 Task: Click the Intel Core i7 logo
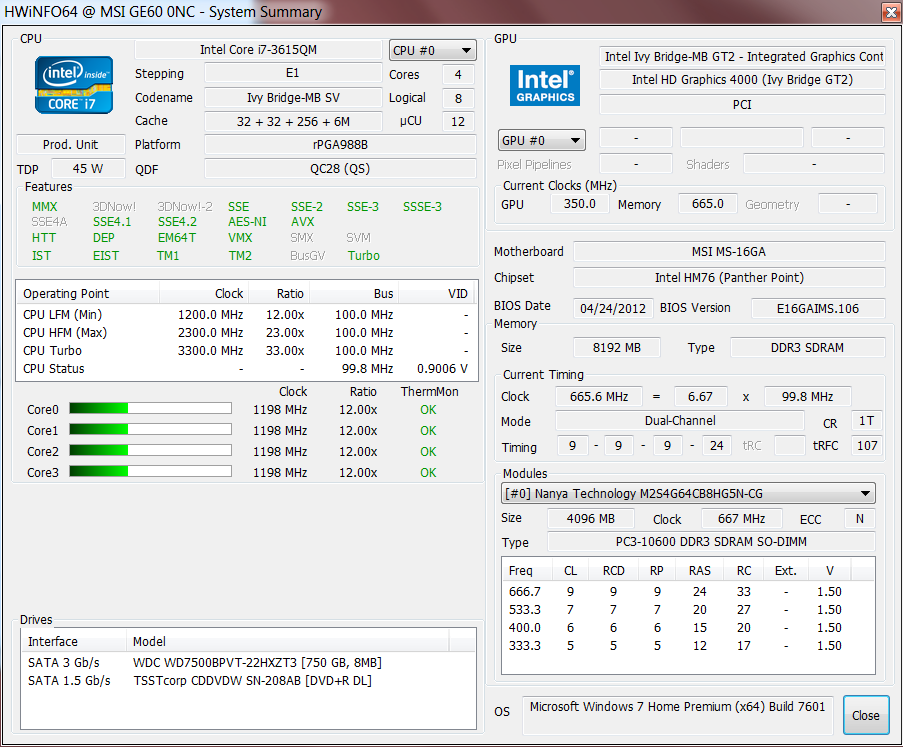click(x=74, y=85)
